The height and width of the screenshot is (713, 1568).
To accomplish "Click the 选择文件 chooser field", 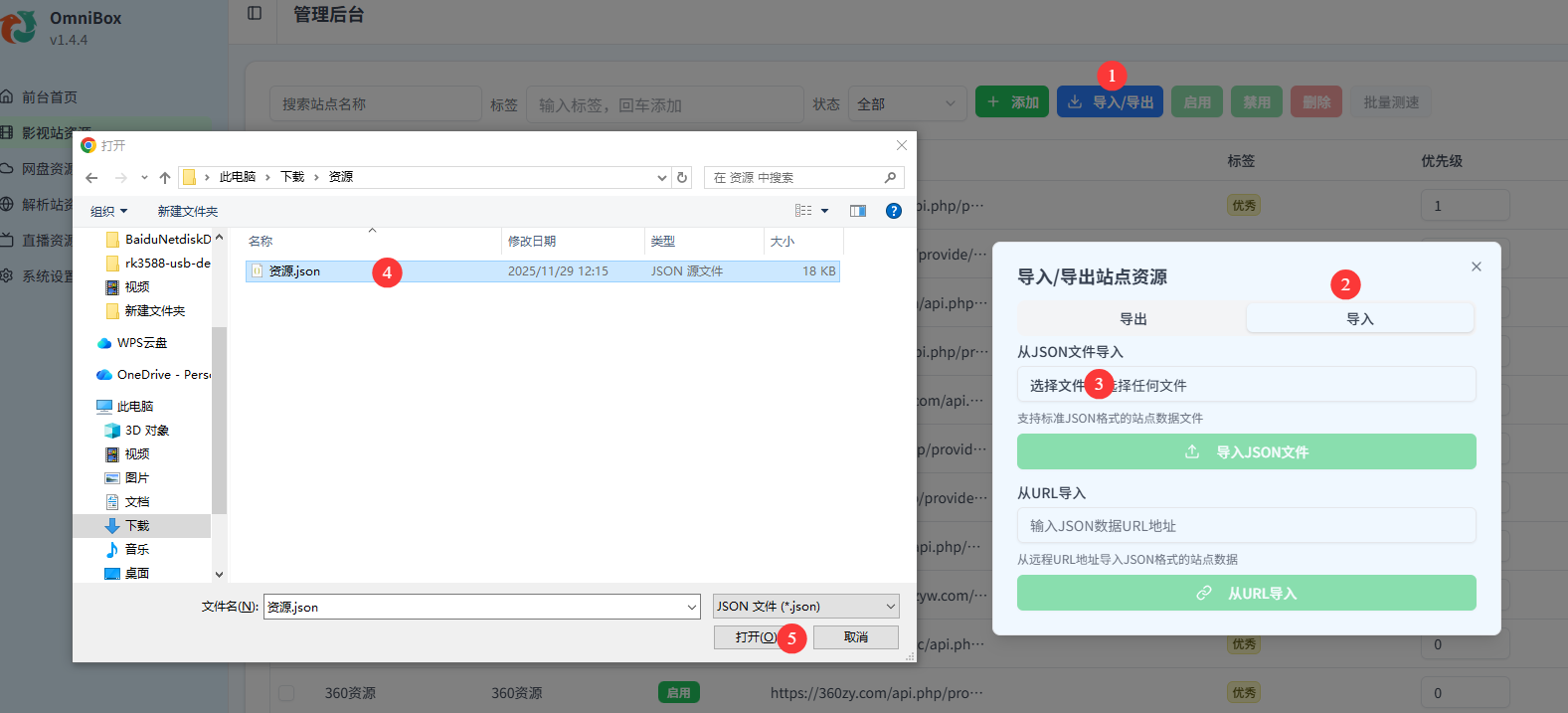I will tap(1246, 384).
